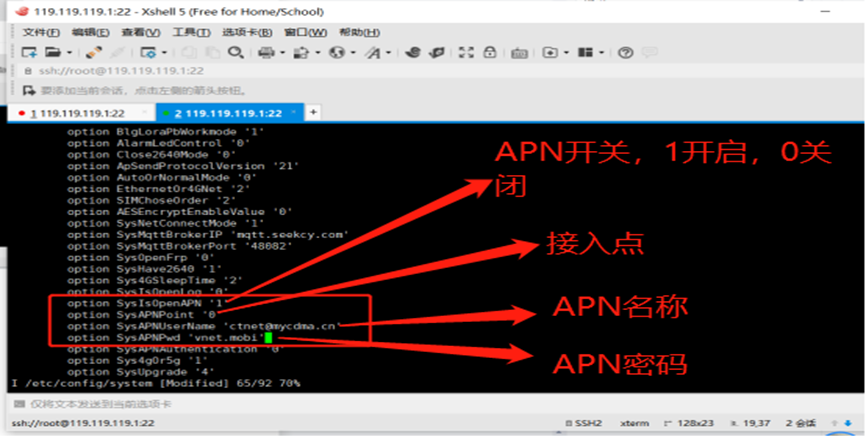The image size is (866, 437).
Task: Click the 128x23 terminal size indicator
Action: pyautogui.click(x=689, y=423)
